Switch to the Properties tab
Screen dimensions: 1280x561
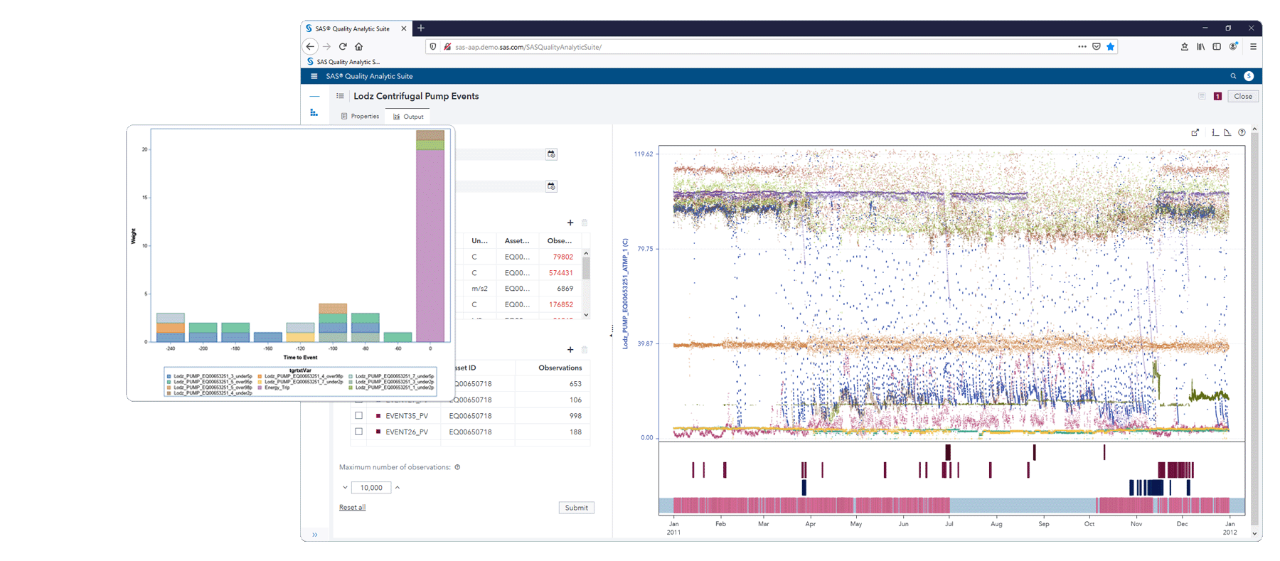pyautogui.click(x=360, y=116)
